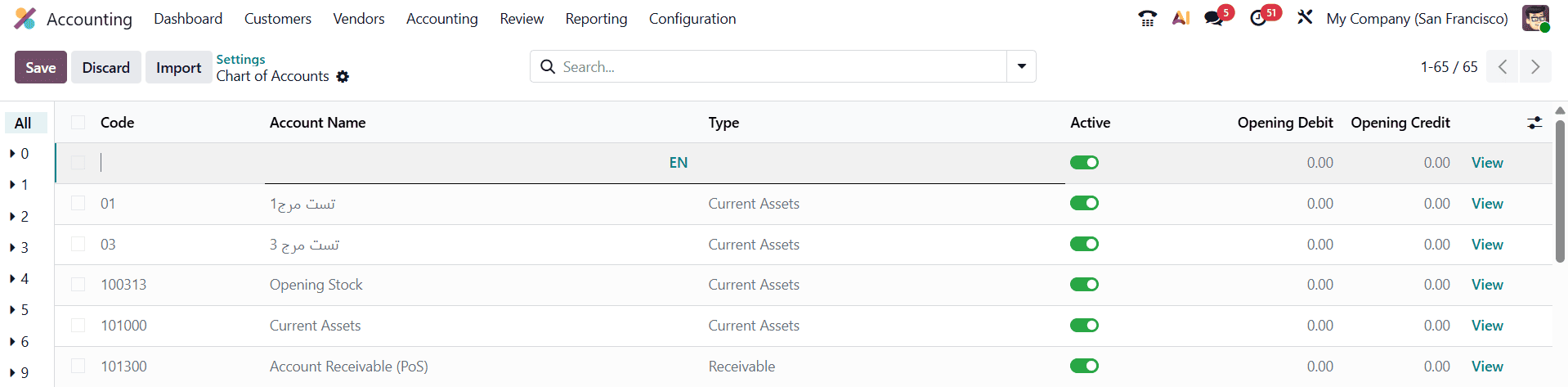Select checkbox for account 101000
Screen dimensions: 1568x387
(x=78, y=325)
